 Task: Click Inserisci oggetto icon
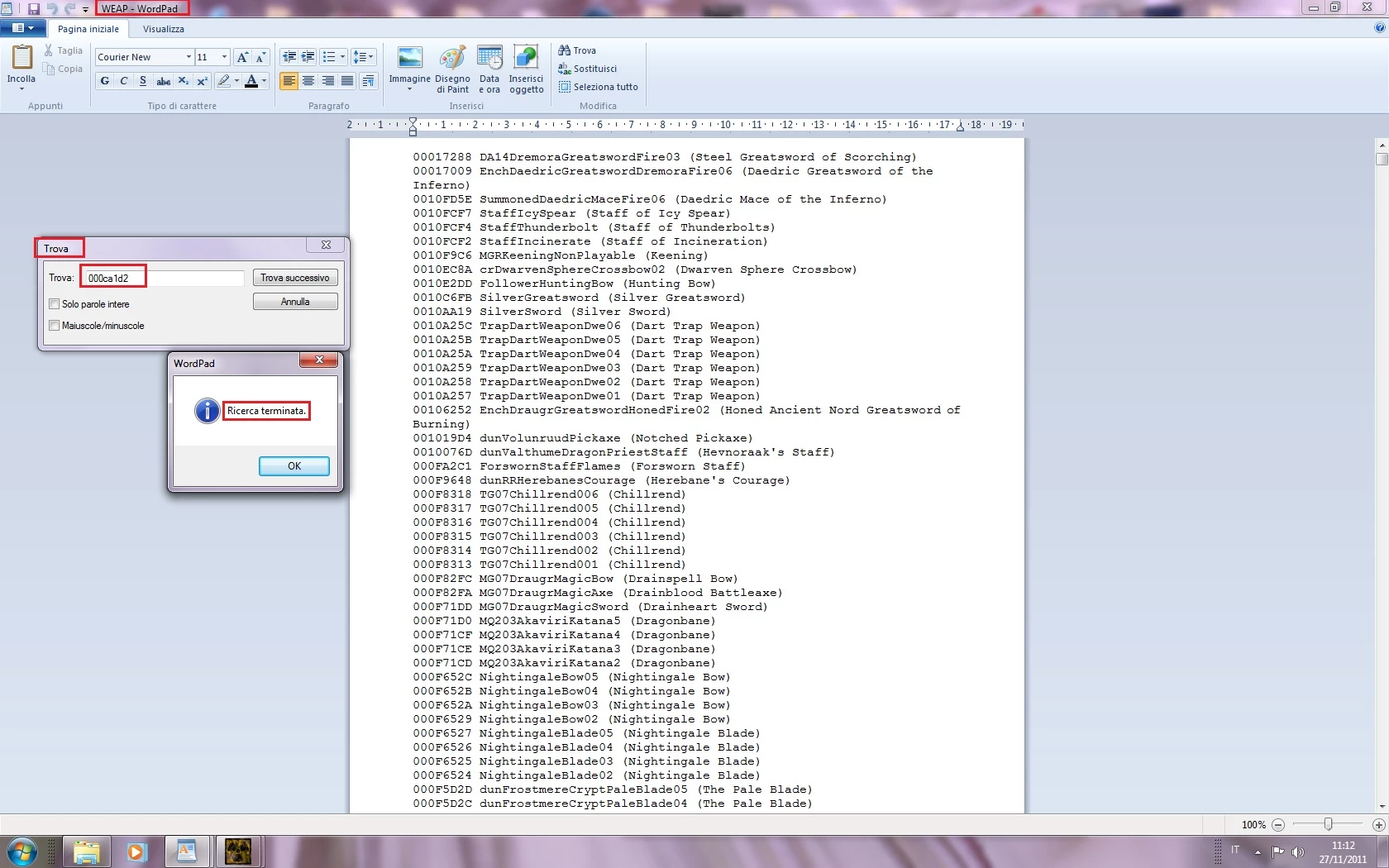[526, 58]
